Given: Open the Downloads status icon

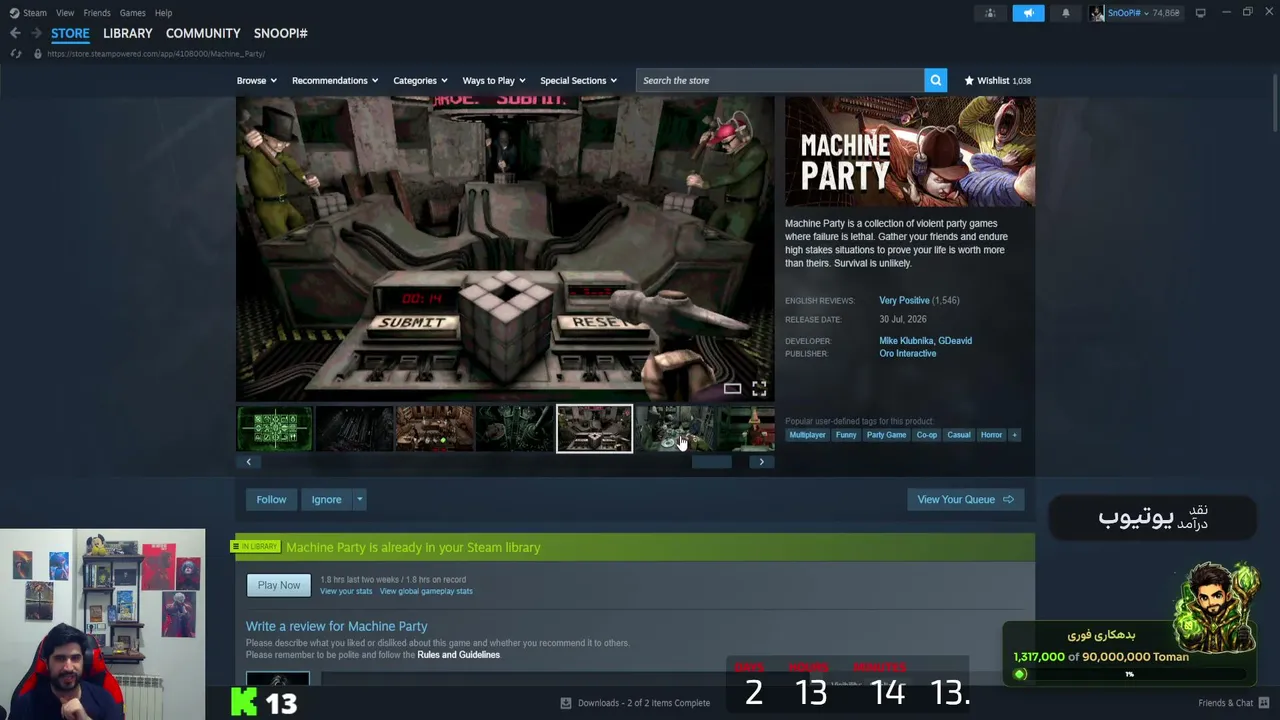Looking at the screenshot, I should [566, 703].
